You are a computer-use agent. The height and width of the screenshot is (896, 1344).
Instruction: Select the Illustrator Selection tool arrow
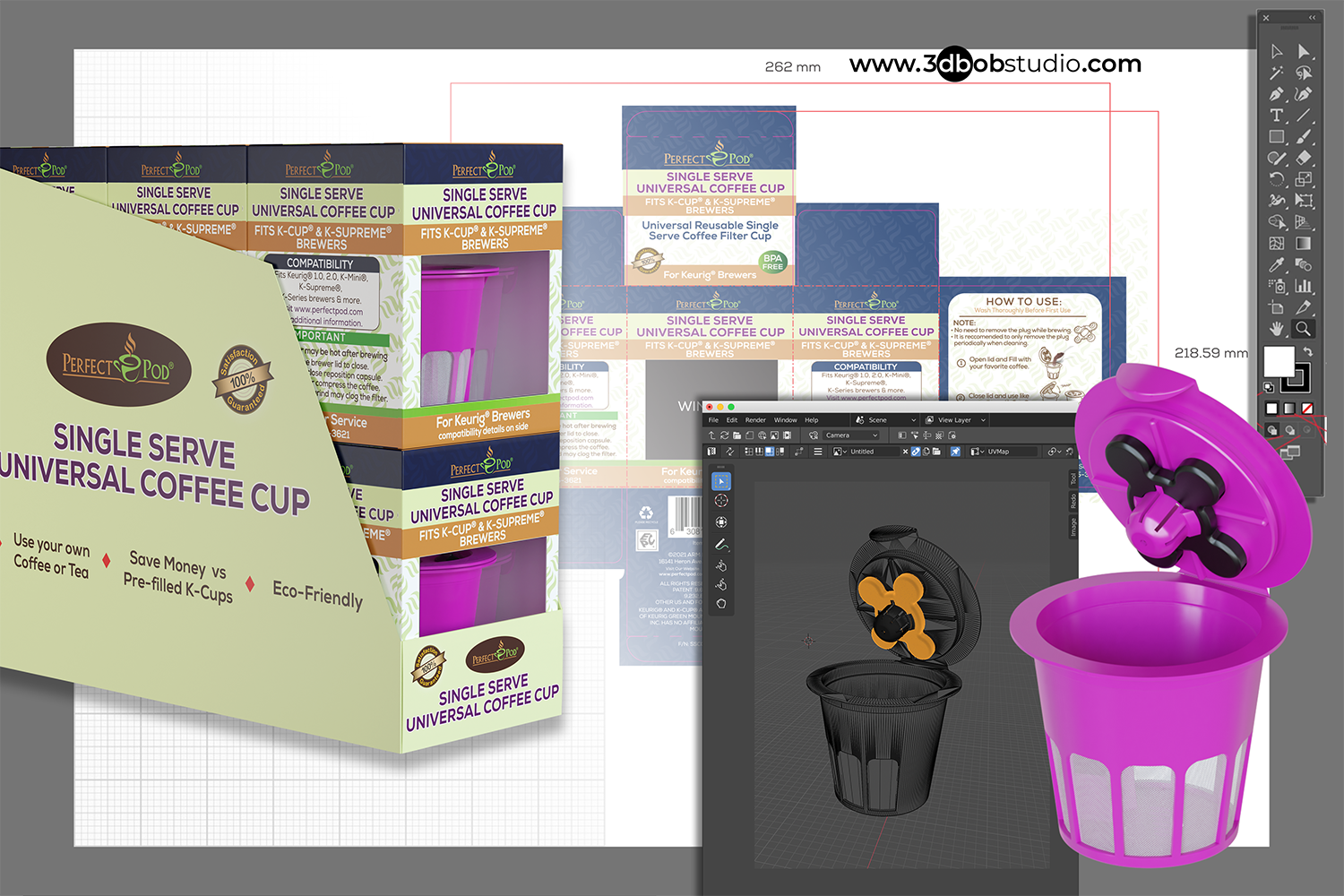click(1275, 52)
